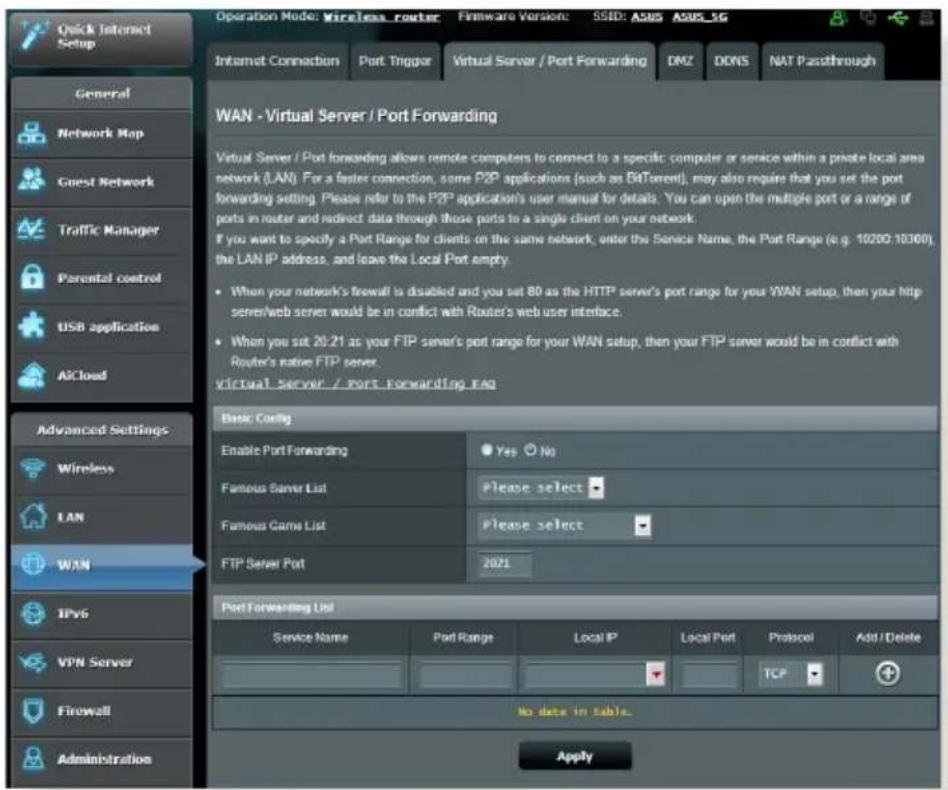Viewport: 948px width, 790px height.
Task: Open the Famous Game List dropdown
Action: [x=565, y=525]
